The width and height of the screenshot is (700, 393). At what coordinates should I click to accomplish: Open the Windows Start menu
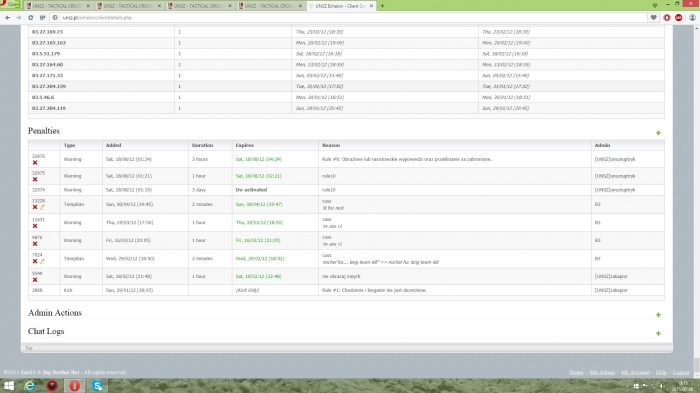click(x=8, y=385)
